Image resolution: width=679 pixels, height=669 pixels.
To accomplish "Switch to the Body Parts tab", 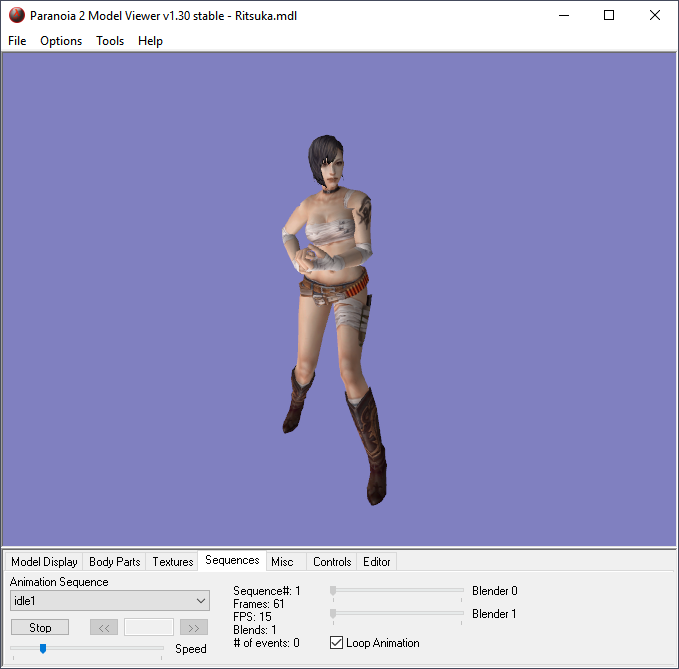I will [115, 562].
